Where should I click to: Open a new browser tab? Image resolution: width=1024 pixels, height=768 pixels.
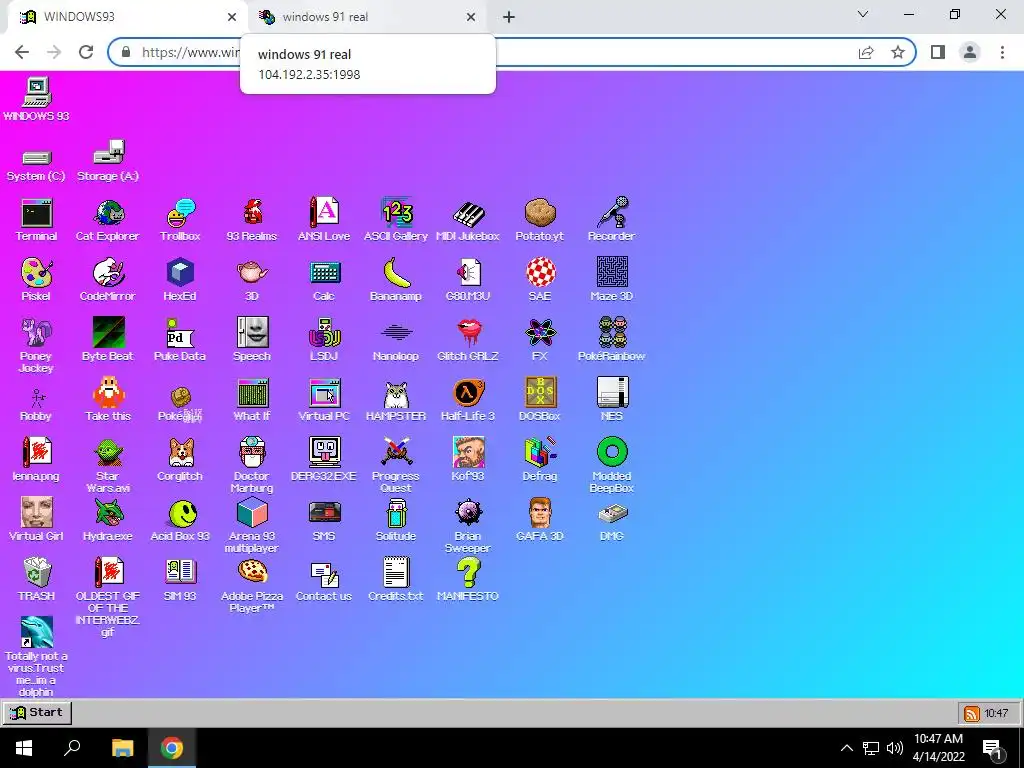(x=509, y=17)
